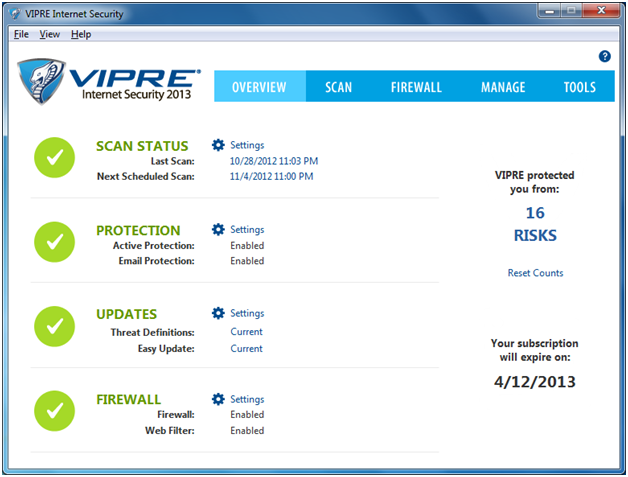Click the green Scan Status checkmark icon
This screenshot has height=477, width=628.
(x=54, y=157)
